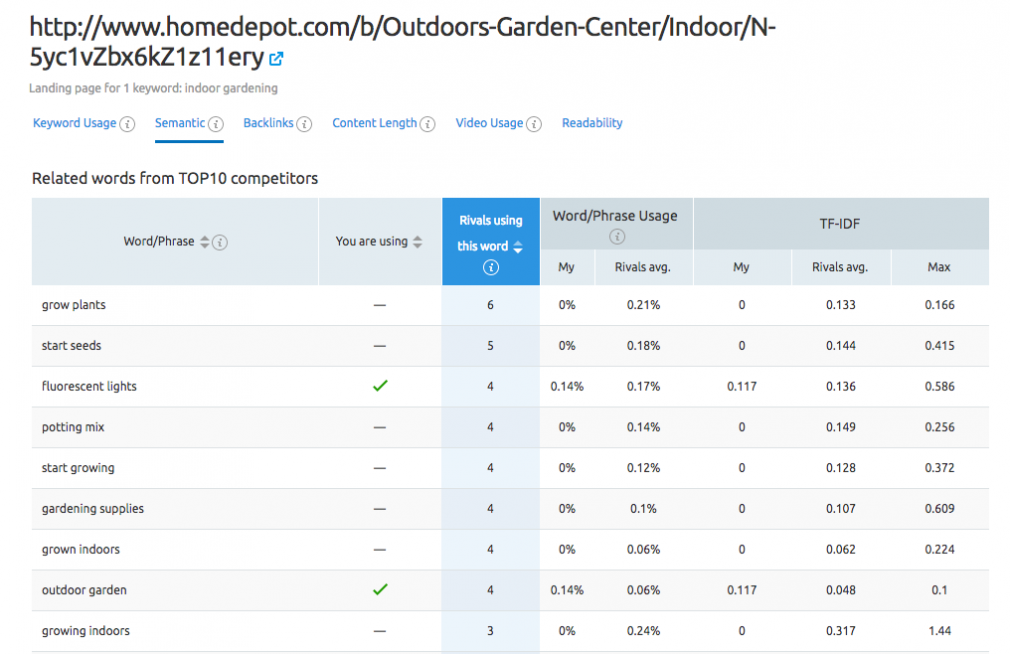Click the 'grown indoors' phrase

pyautogui.click(x=81, y=550)
